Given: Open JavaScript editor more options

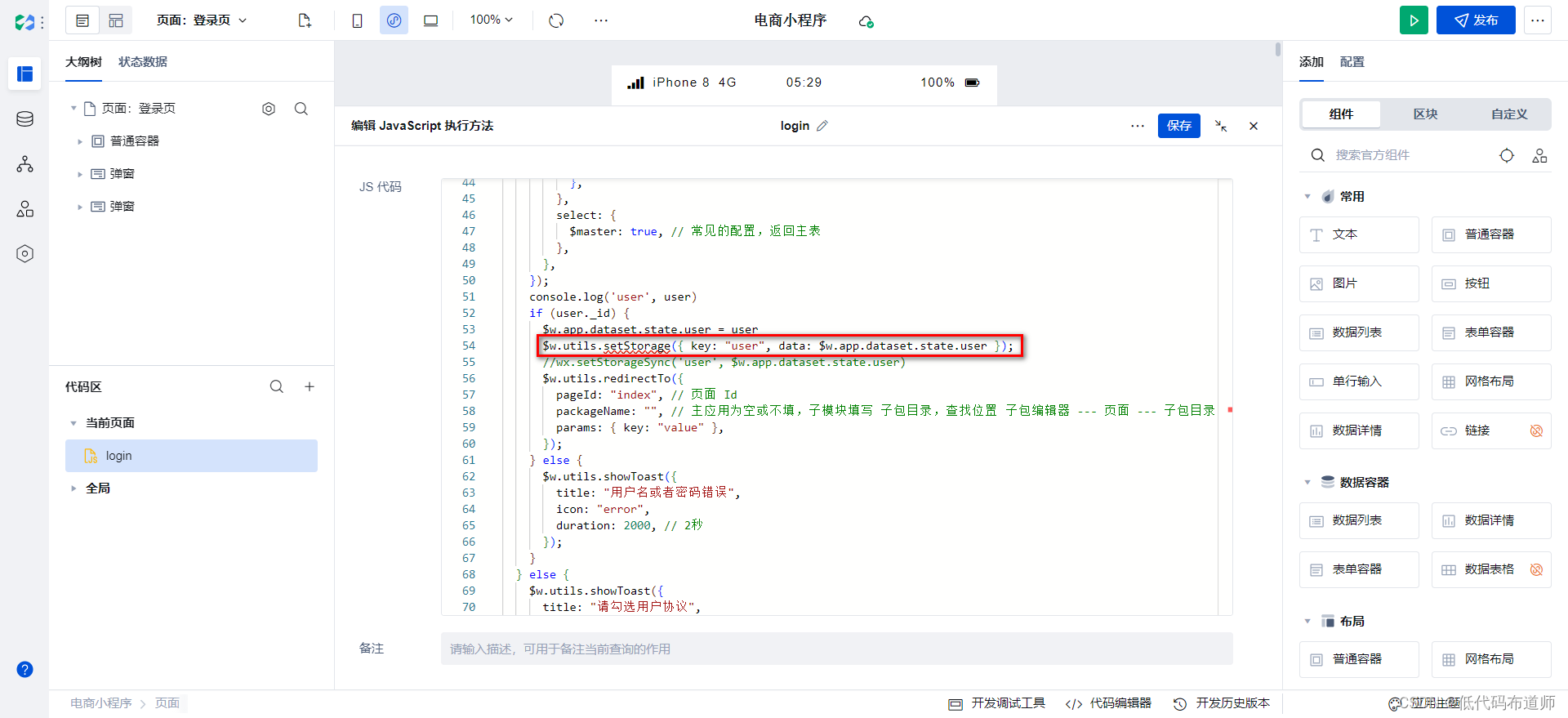Looking at the screenshot, I should [x=1138, y=126].
